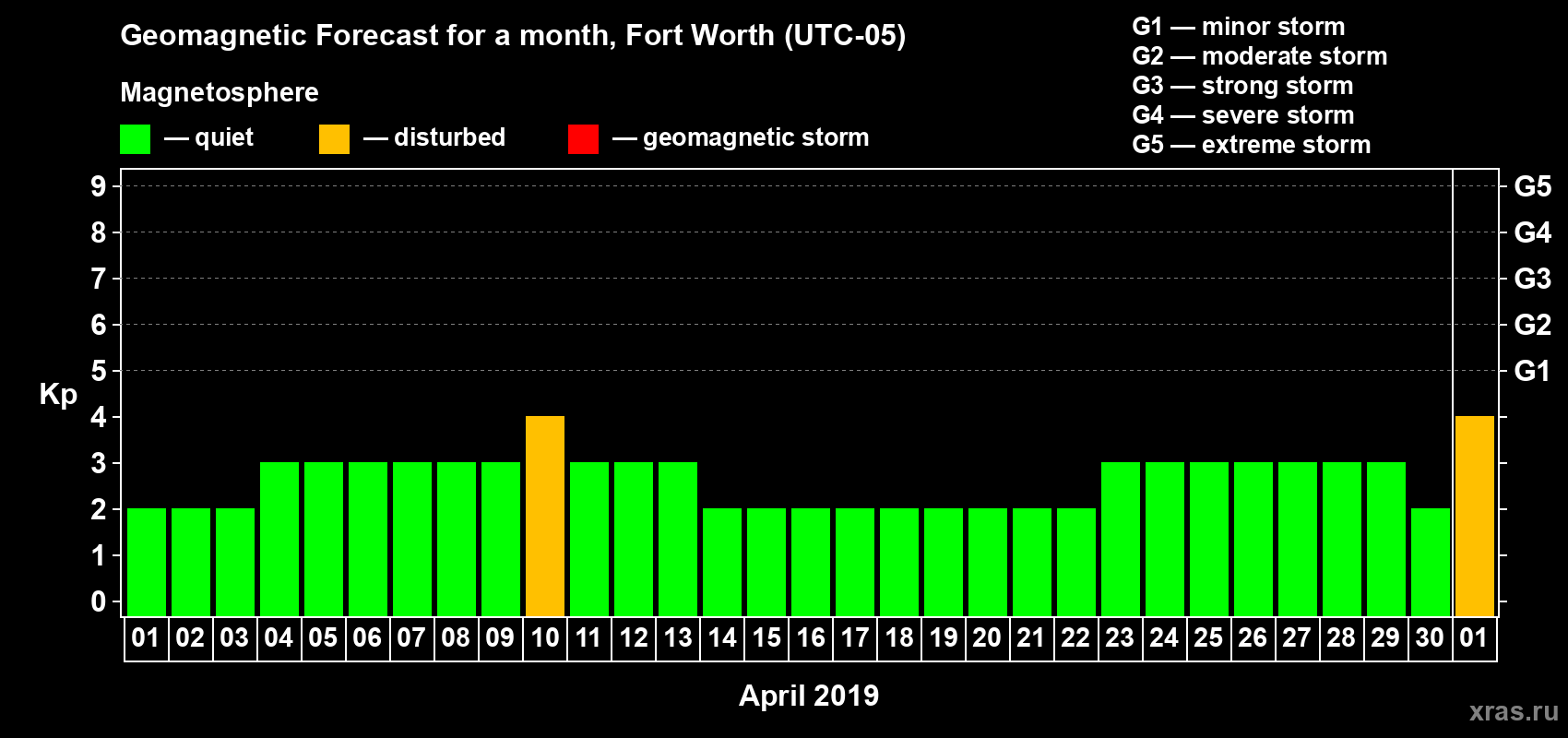Click the 'G3 — strong storm' line
The width and height of the screenshot is (1568, 738).
[x=1242, y=86]
